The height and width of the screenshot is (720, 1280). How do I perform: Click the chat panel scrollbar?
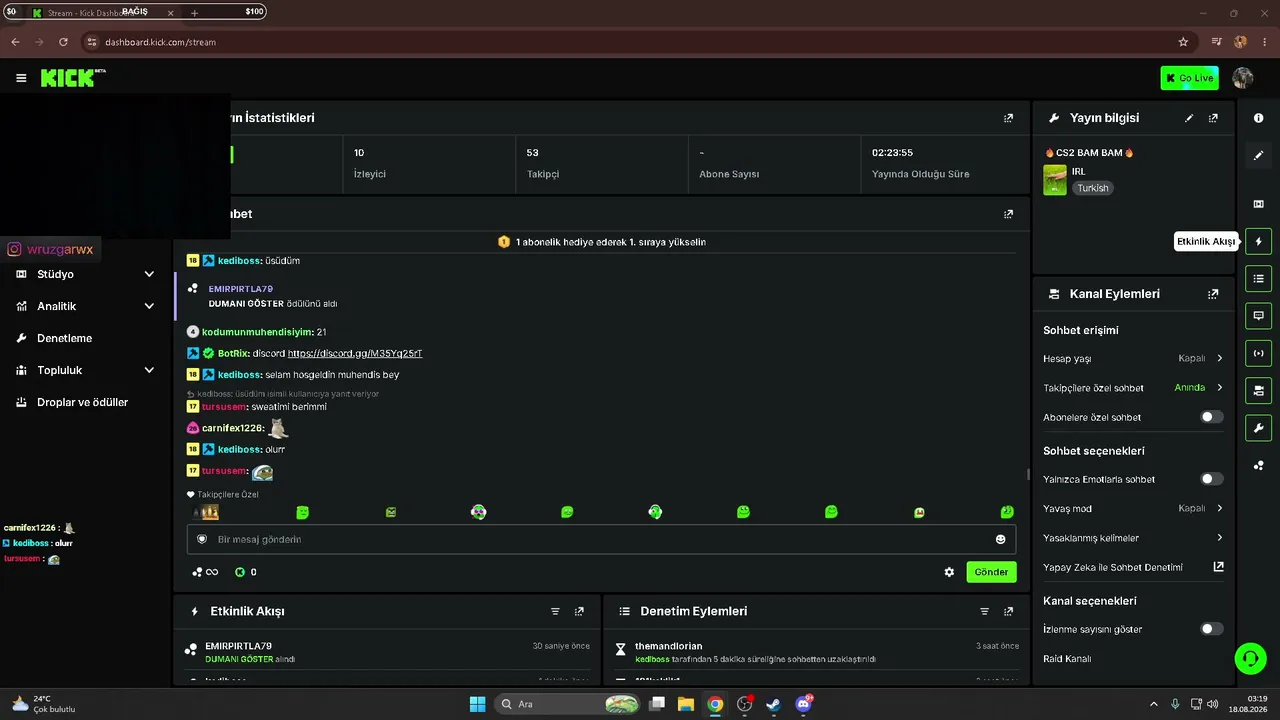coord(1027,475)
